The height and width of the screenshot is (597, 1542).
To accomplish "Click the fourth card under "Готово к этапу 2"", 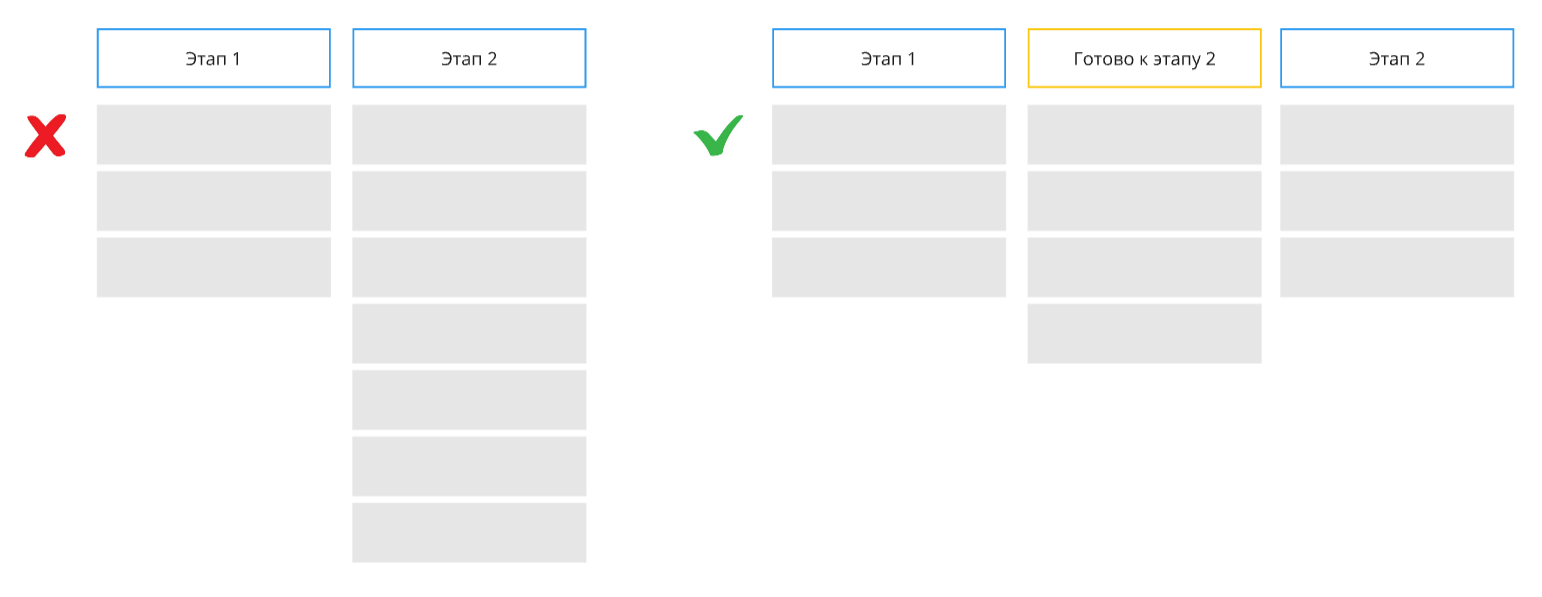I will pyautogui.click(x=1144, y=333).
